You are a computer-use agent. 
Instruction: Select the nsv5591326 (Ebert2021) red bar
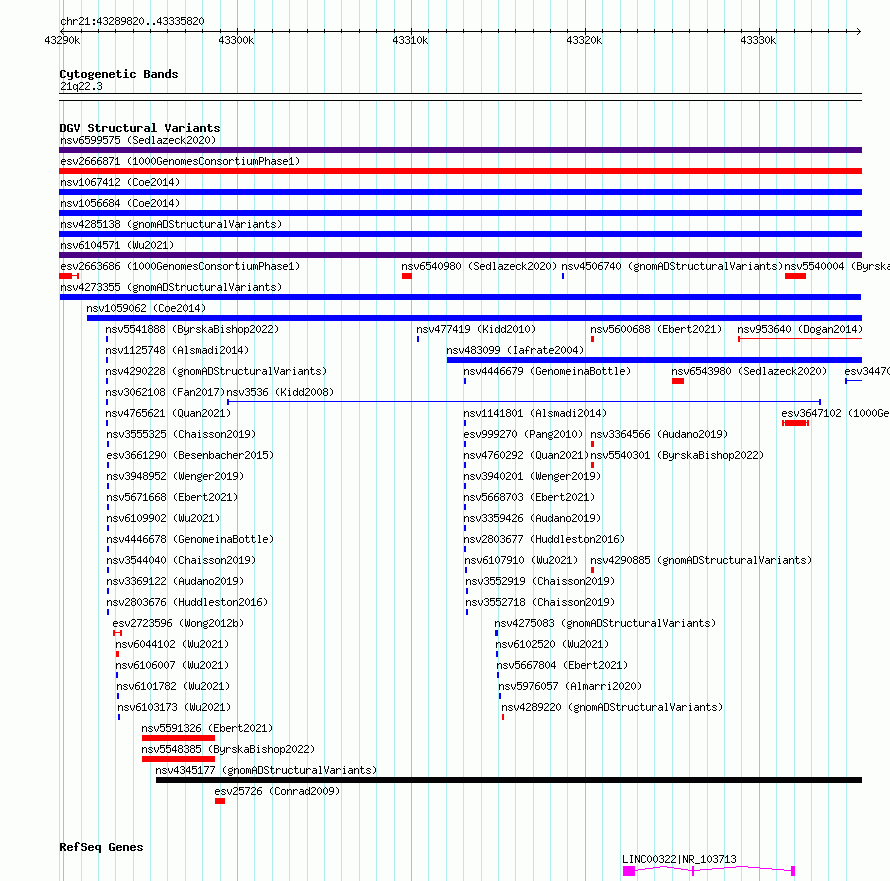pos(178,739)
